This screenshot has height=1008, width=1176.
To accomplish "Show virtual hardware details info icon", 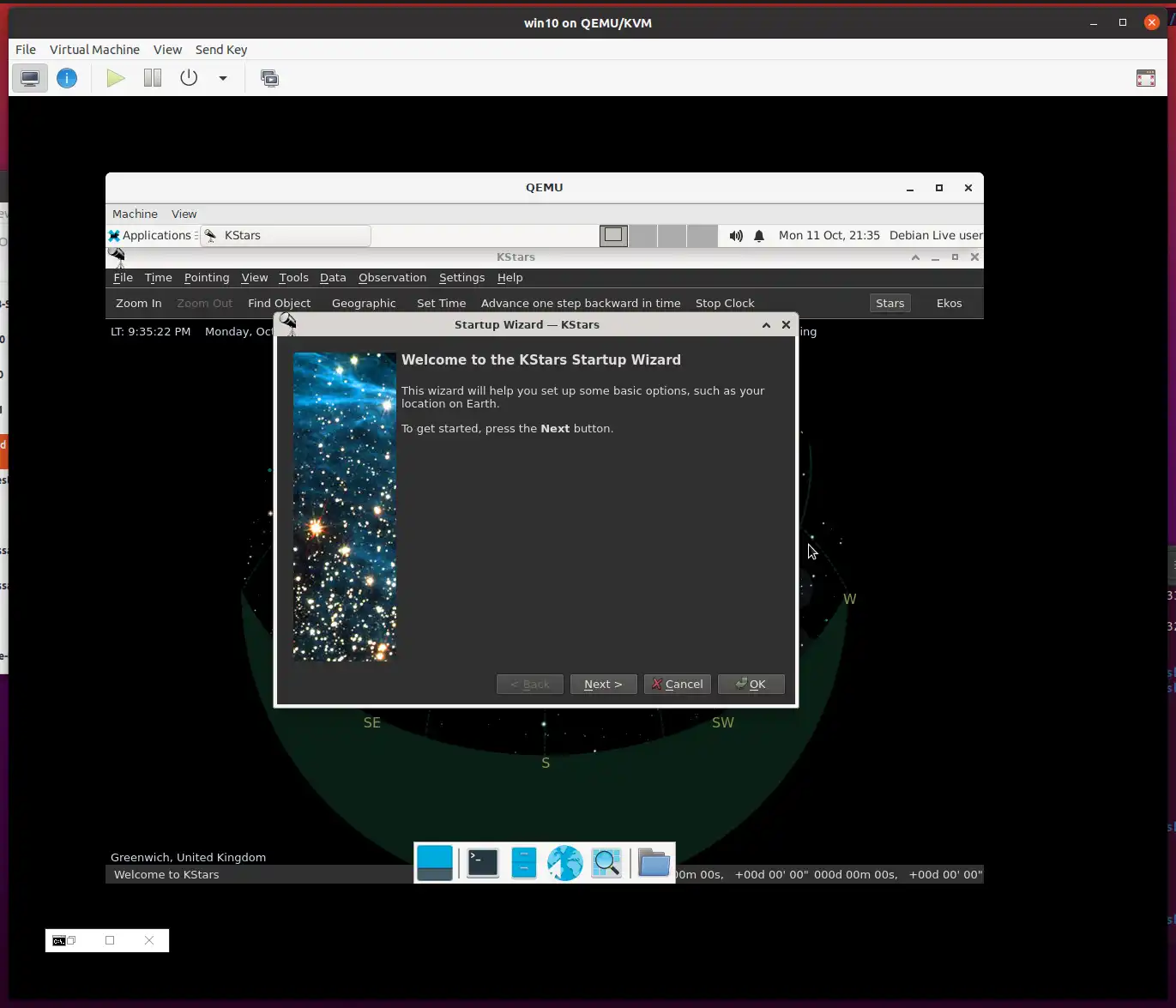I will (67, 79).
